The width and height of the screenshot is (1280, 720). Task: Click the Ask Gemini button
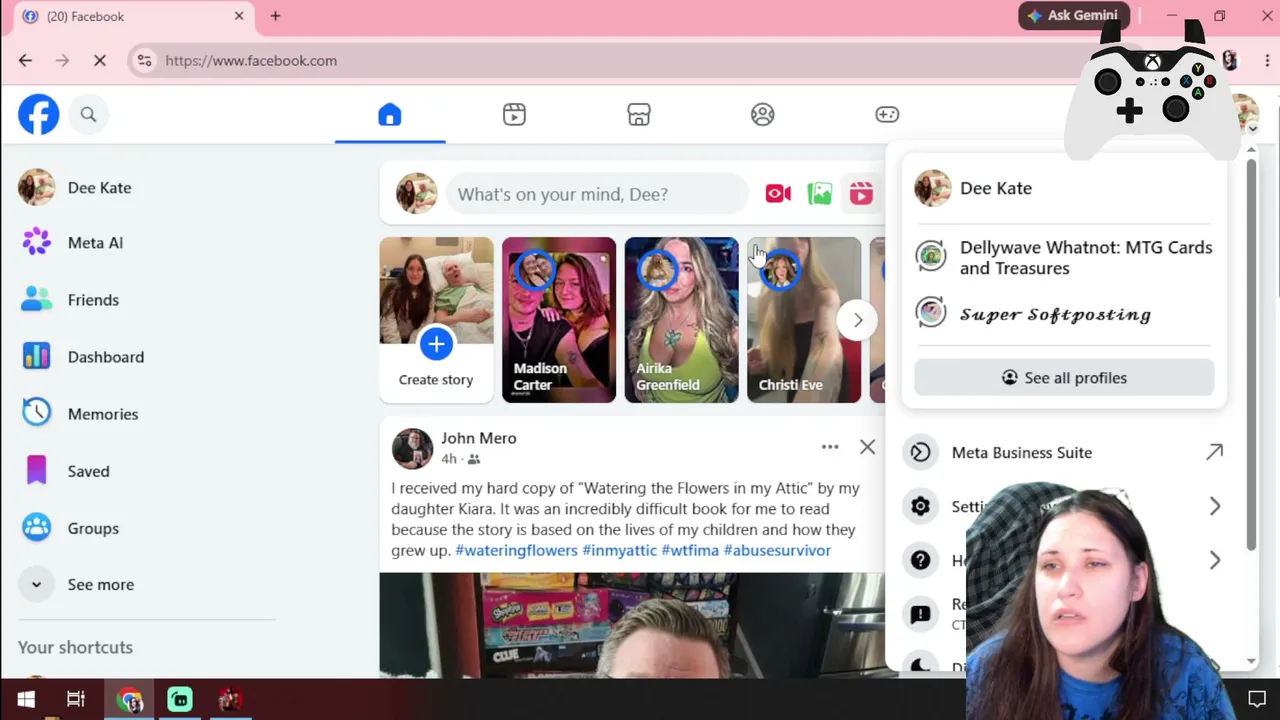click(x=1074, y=16)
